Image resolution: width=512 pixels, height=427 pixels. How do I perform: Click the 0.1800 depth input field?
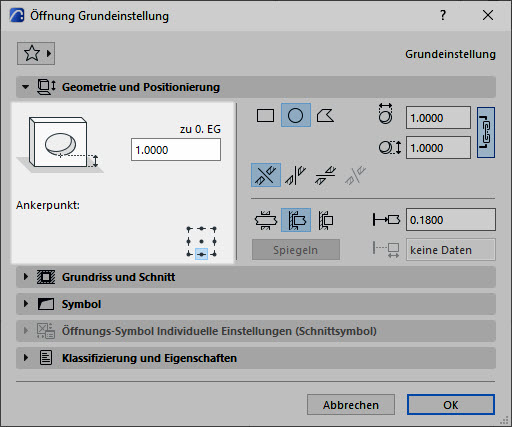coord(451,220)
